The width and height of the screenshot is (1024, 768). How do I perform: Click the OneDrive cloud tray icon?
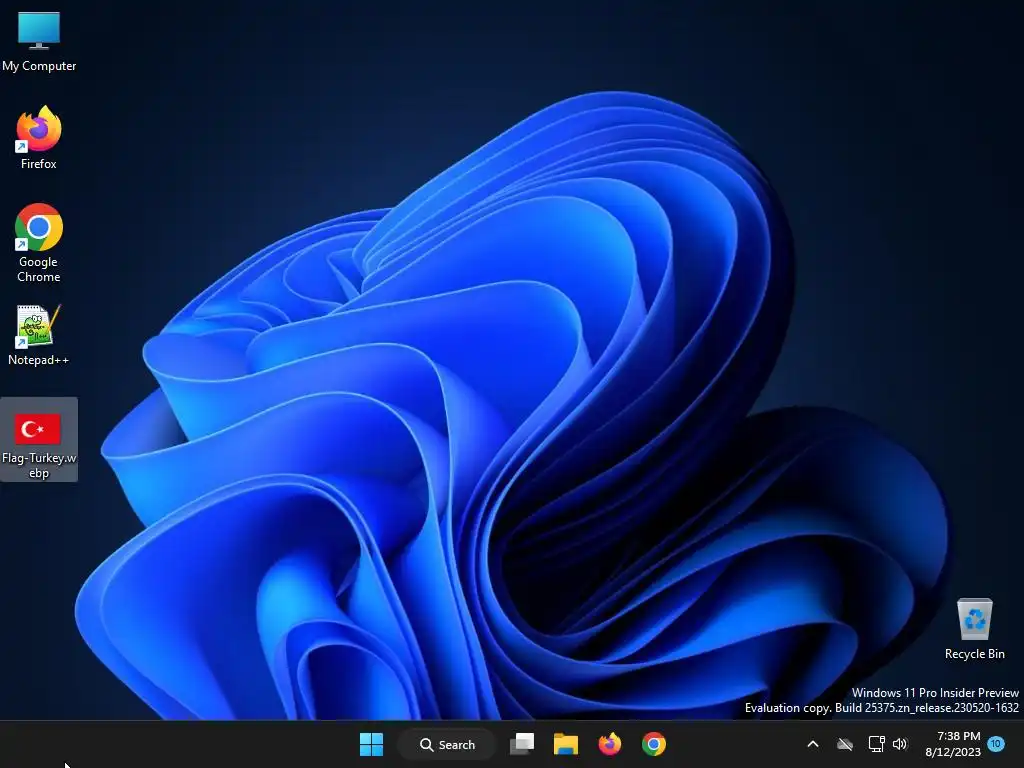845,744
